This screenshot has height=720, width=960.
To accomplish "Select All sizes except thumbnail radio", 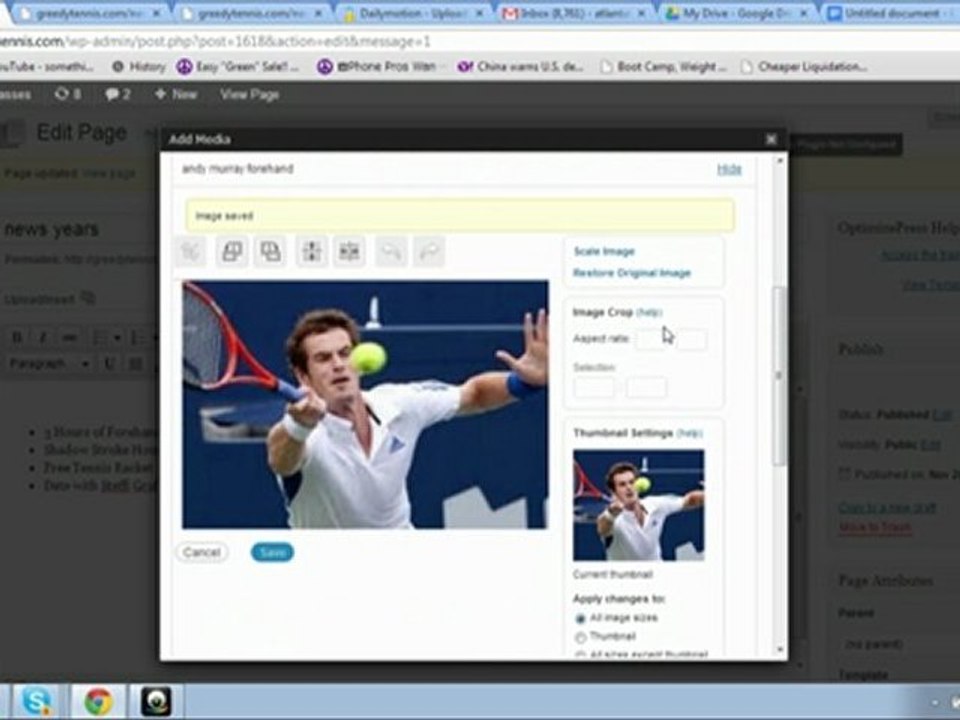I will tap(580, 655).
